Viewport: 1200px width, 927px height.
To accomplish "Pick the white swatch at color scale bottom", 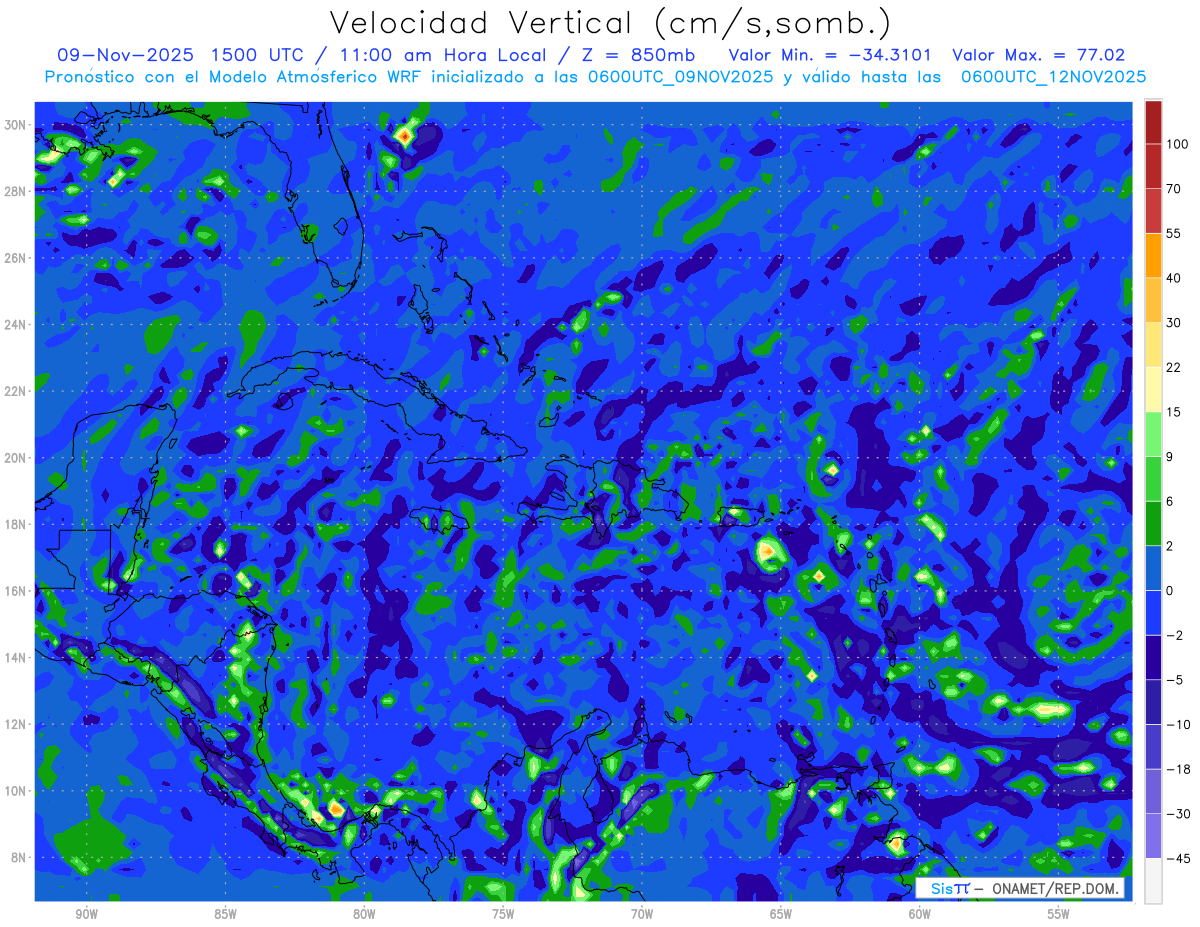I will click(1153, 880).
